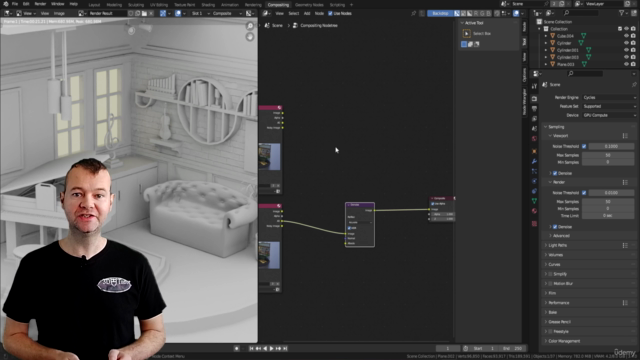Open the Scene properties tab icon
640x360 pixels.
[534, 129]
